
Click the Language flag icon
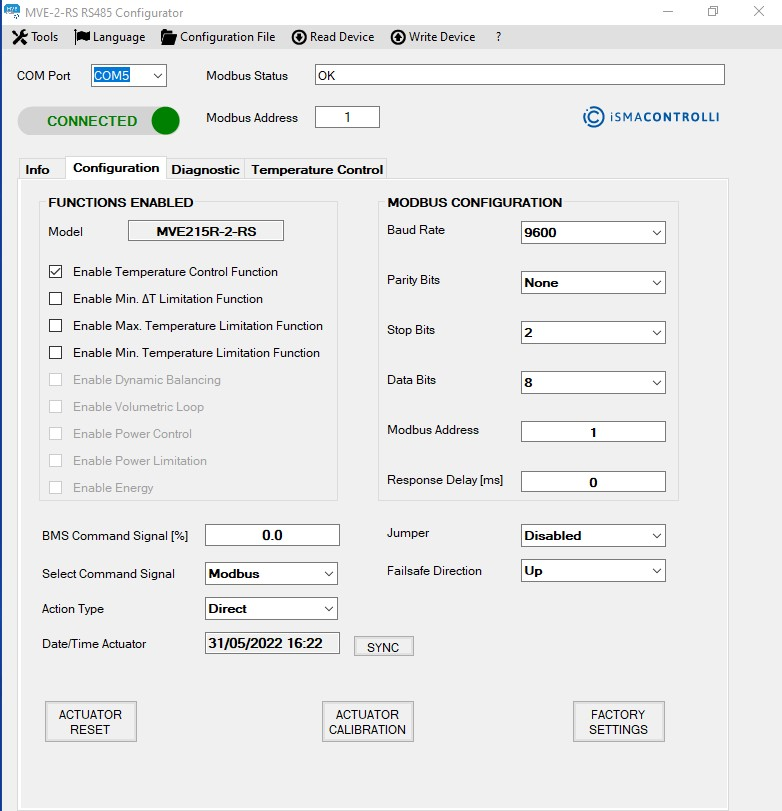pyautogui.click(x=82, y=37)
